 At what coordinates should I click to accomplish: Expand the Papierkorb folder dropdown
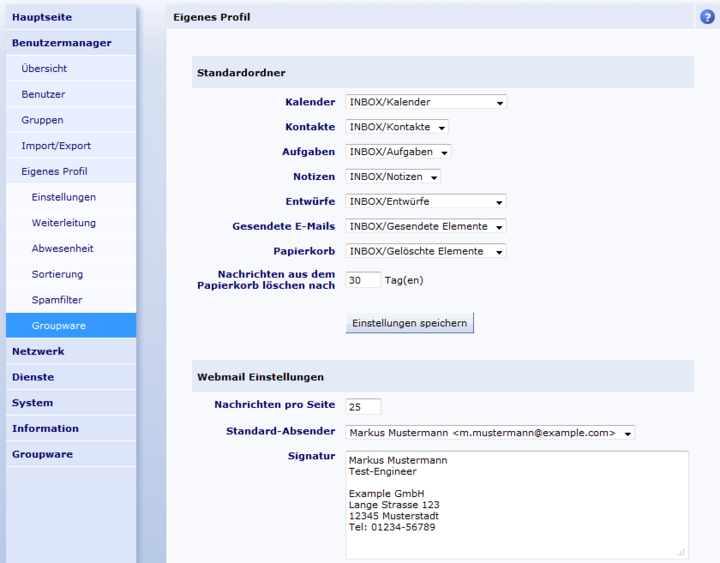[x=426, y=251]
